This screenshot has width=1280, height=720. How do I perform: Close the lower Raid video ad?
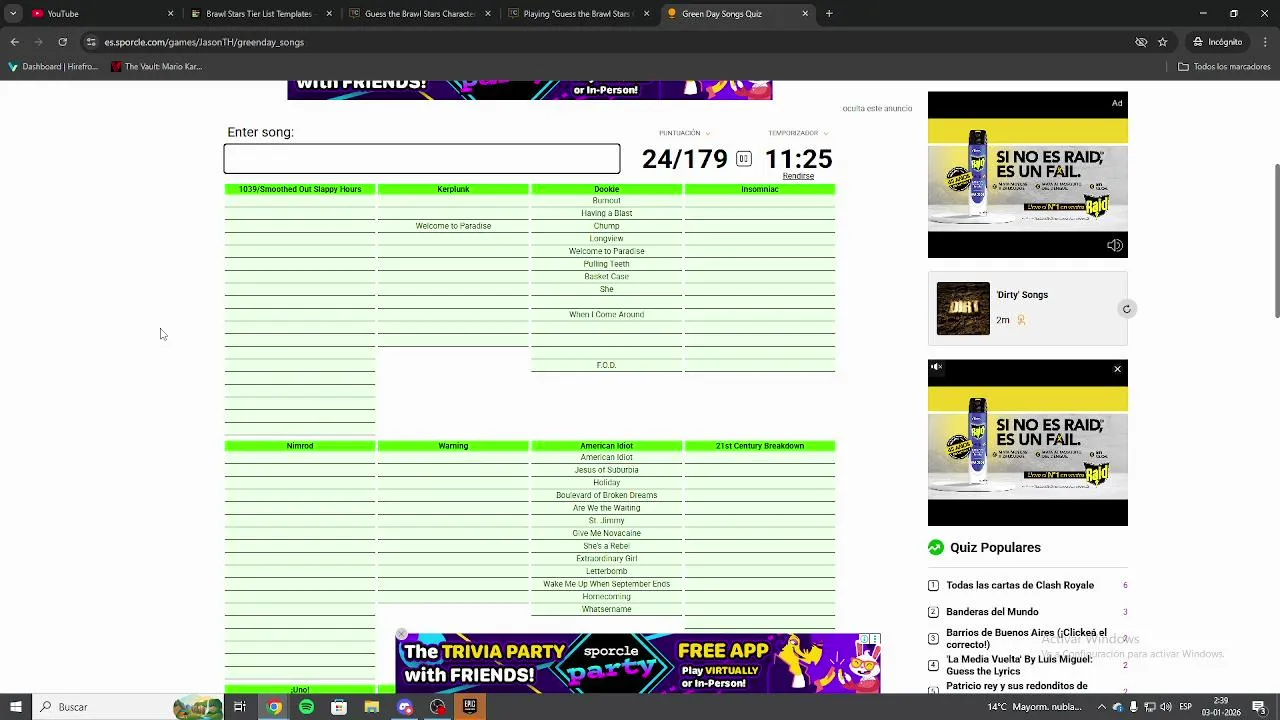1117,369
